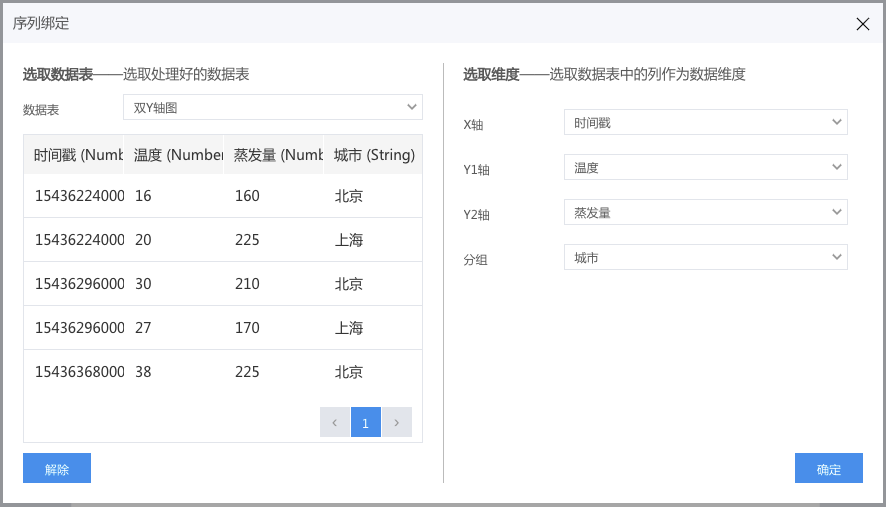Select the row with 上海 and 225
Image resolution: width=886 pixels, height=507 pixels.
(223, 240)
